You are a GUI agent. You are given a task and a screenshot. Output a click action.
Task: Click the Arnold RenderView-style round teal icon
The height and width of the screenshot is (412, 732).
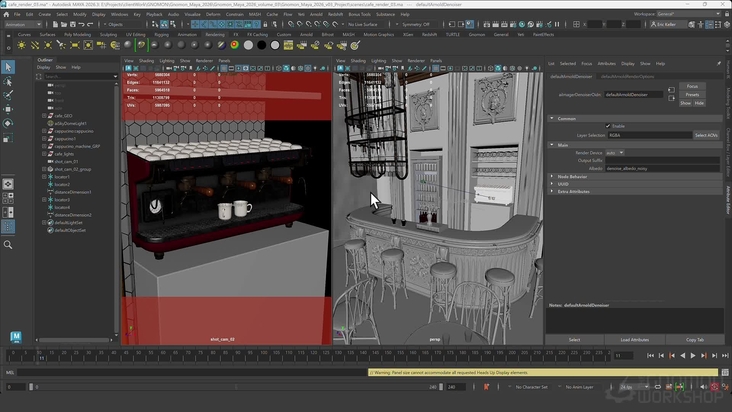click(522, 24)
